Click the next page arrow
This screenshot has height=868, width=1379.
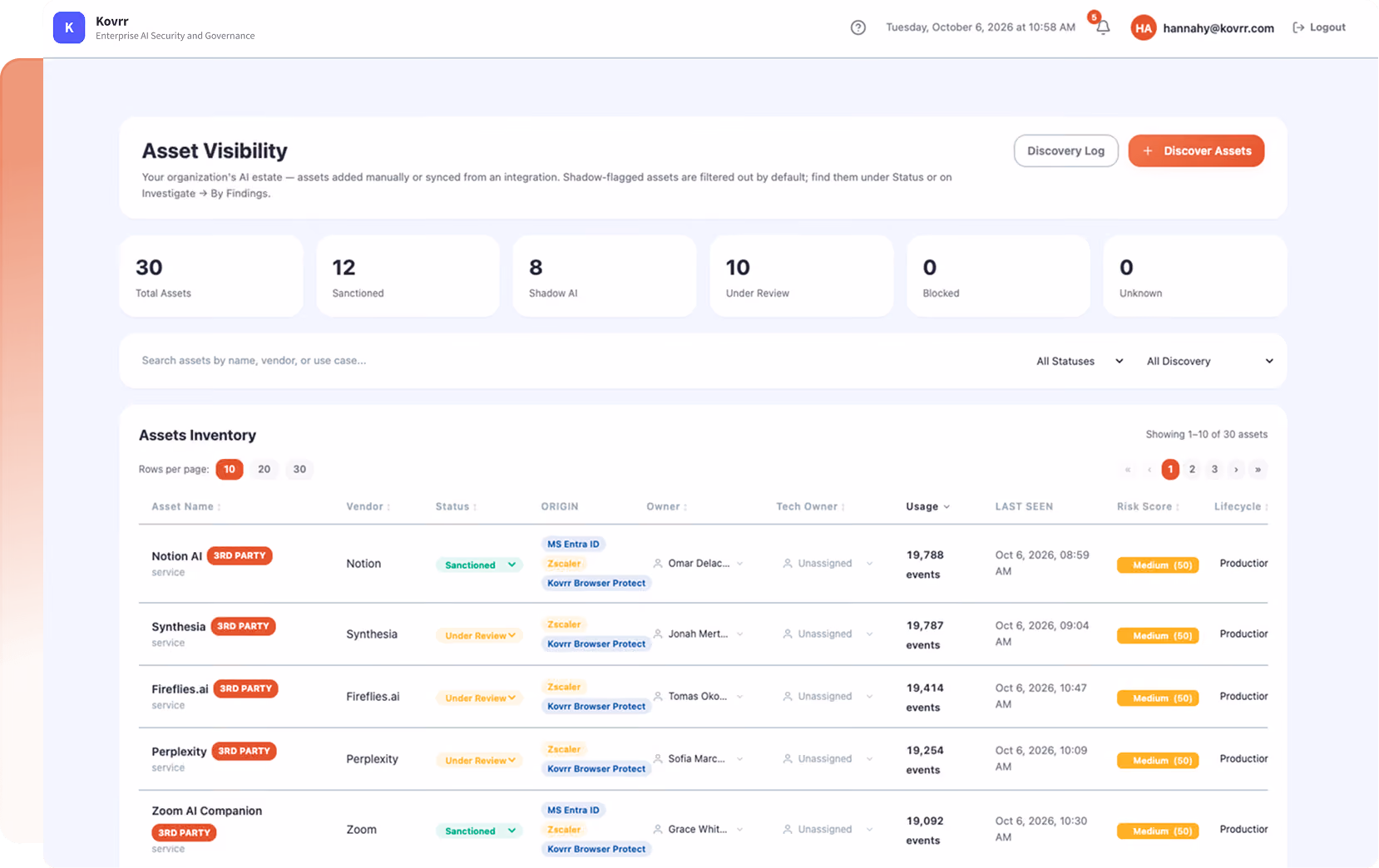pyautogui.click(x=1236, y=469)
